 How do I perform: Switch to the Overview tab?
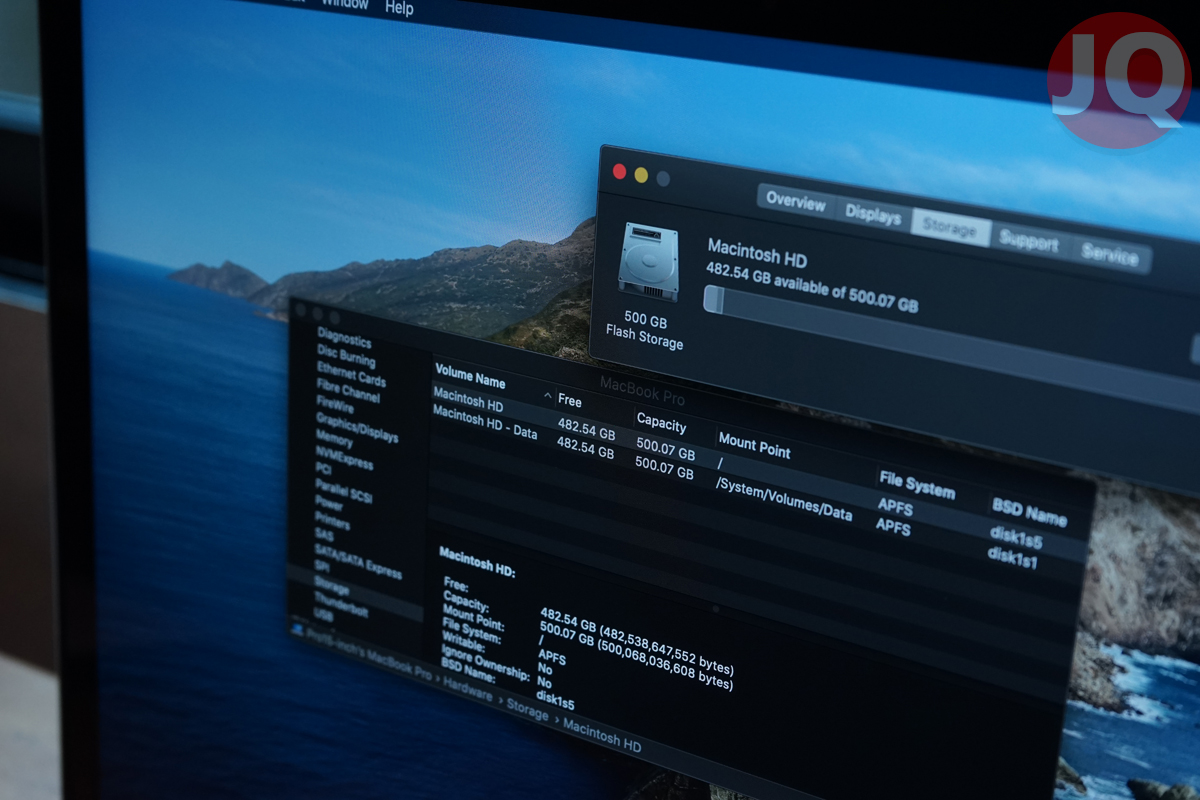pyautogui.click(x=796, y=200)
